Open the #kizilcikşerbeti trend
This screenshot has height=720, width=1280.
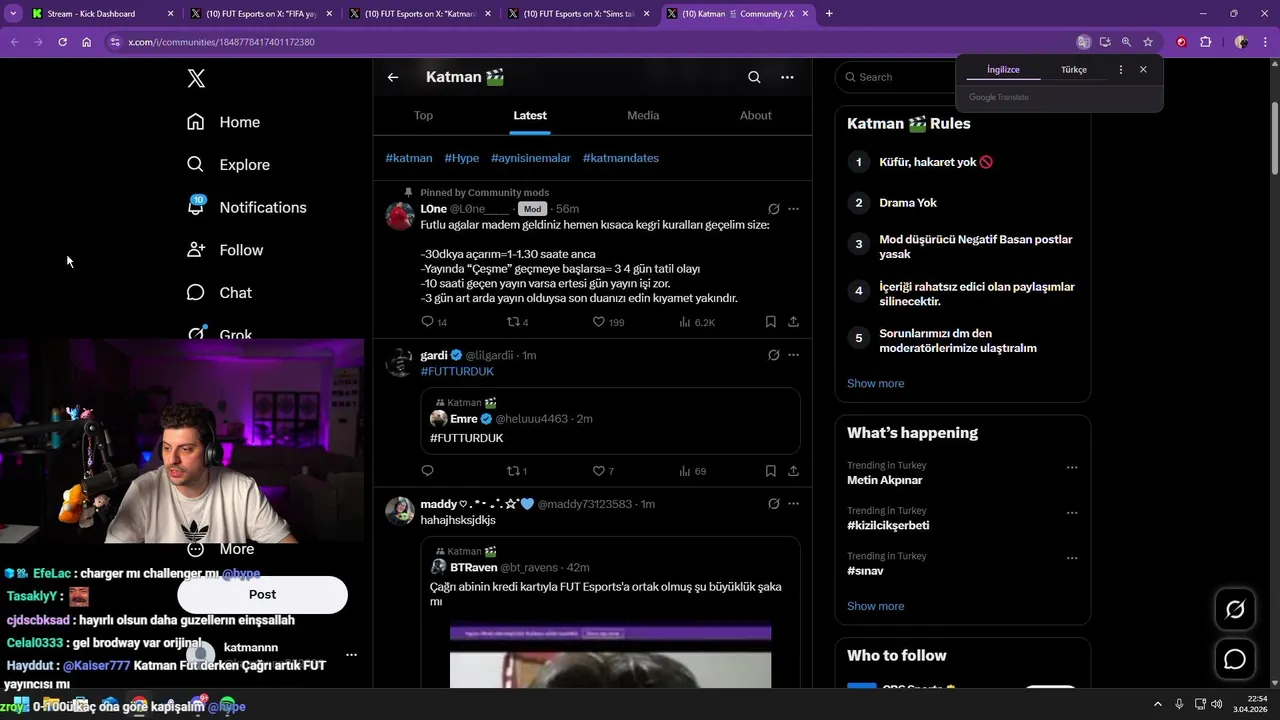[x=888, y=525]
